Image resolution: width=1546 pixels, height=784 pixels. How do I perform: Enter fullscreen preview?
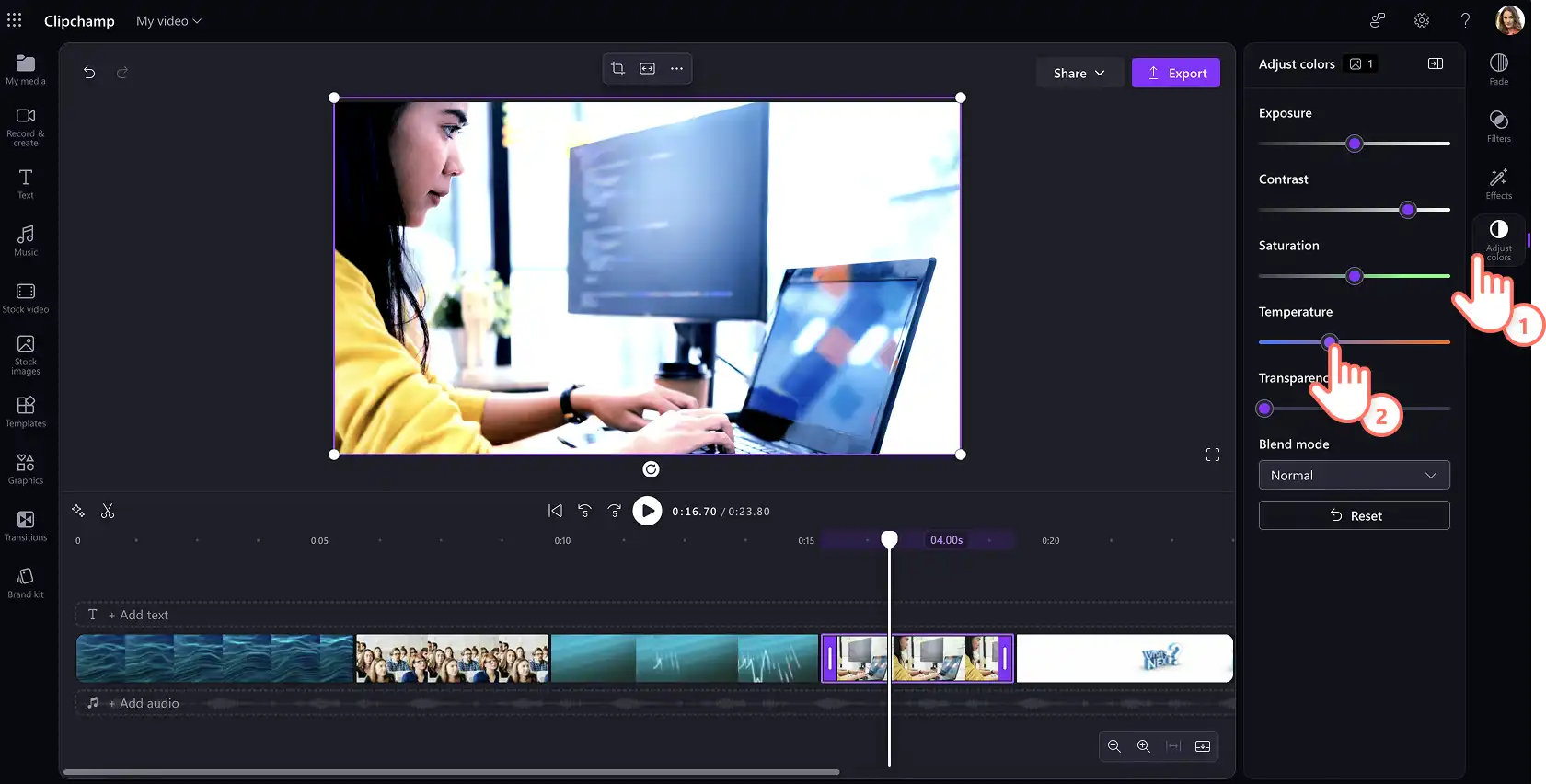1213,455
